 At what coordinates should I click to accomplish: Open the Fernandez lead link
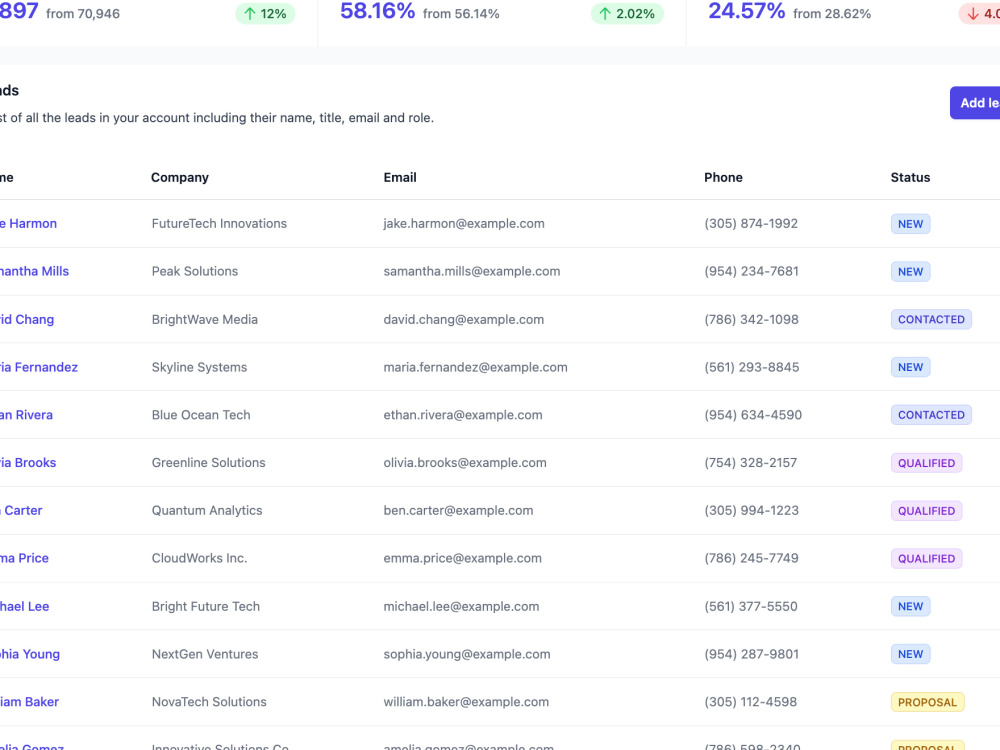[39, 367]
